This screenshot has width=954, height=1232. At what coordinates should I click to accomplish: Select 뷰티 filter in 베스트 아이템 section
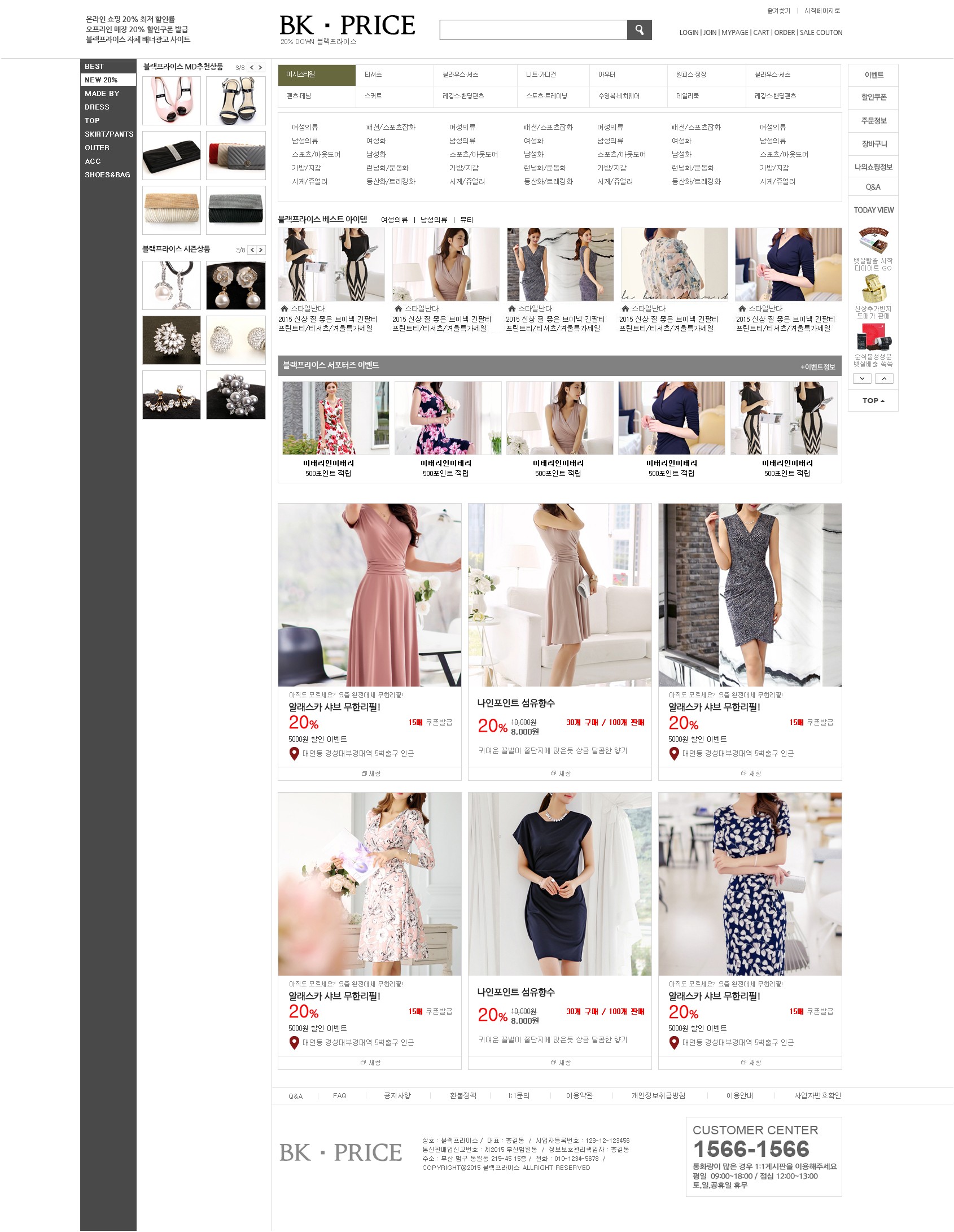[x=466, y=220]
